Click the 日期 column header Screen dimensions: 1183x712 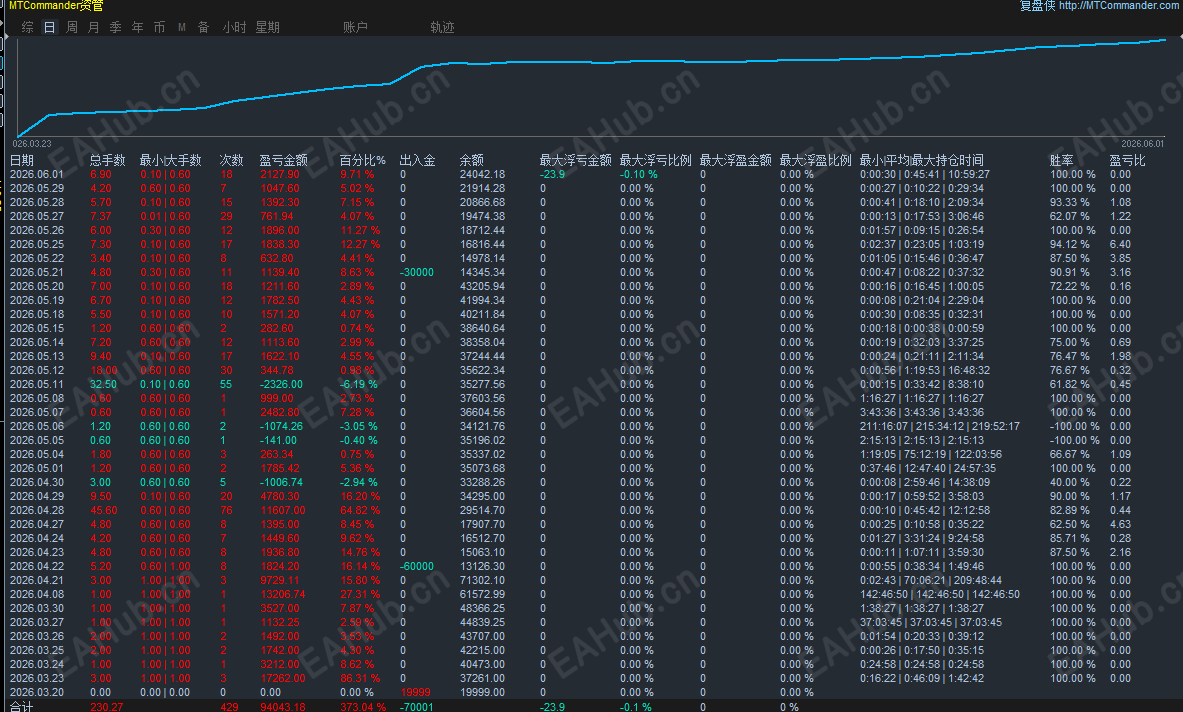[x=22, y=160]
